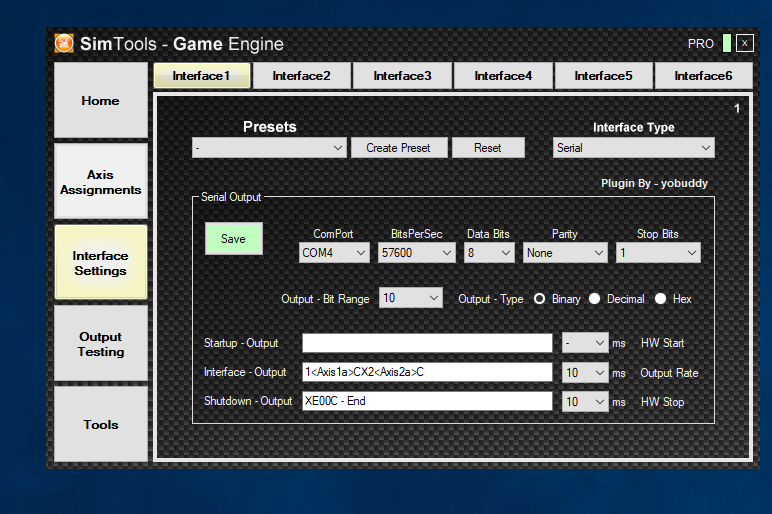772x514 pixels.
Task: Select the Decimal output type
Action: pyautogui.click(x=594, y=299)
